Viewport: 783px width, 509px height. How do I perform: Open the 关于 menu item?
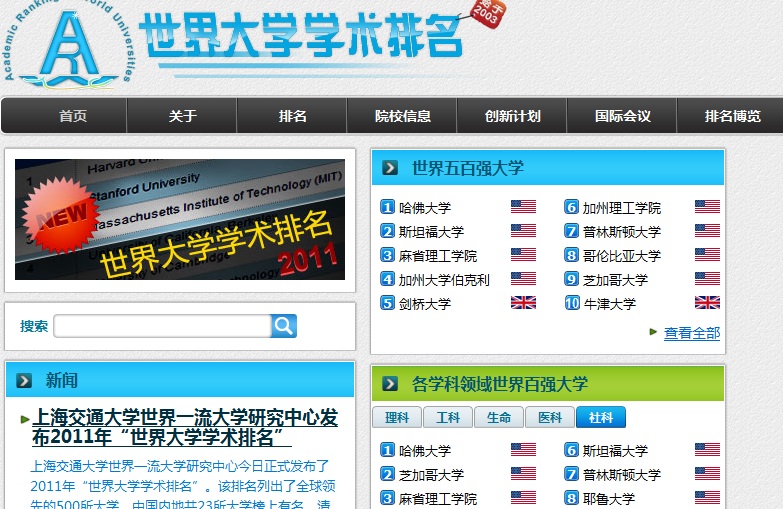pos(182,116)
